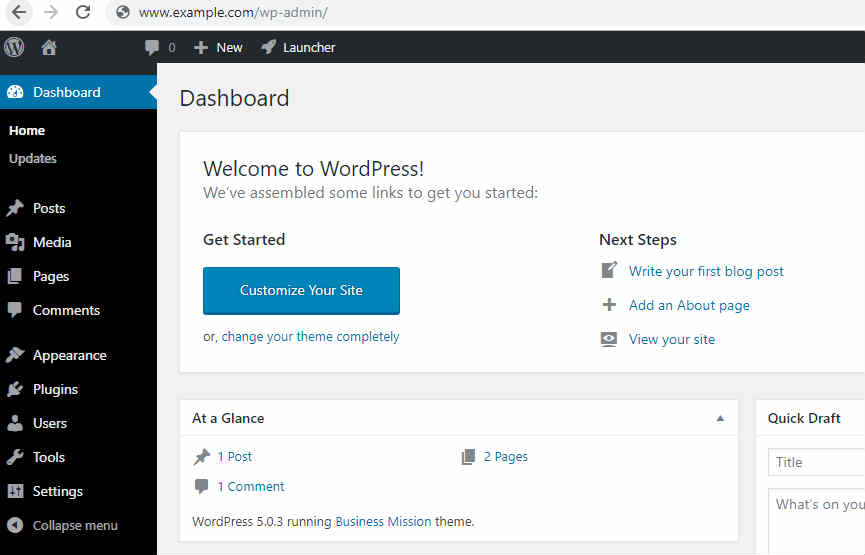The height and width of the screenshot is (555, 865).
Task: Open the Plugins menu
Action: click(55, 389)
